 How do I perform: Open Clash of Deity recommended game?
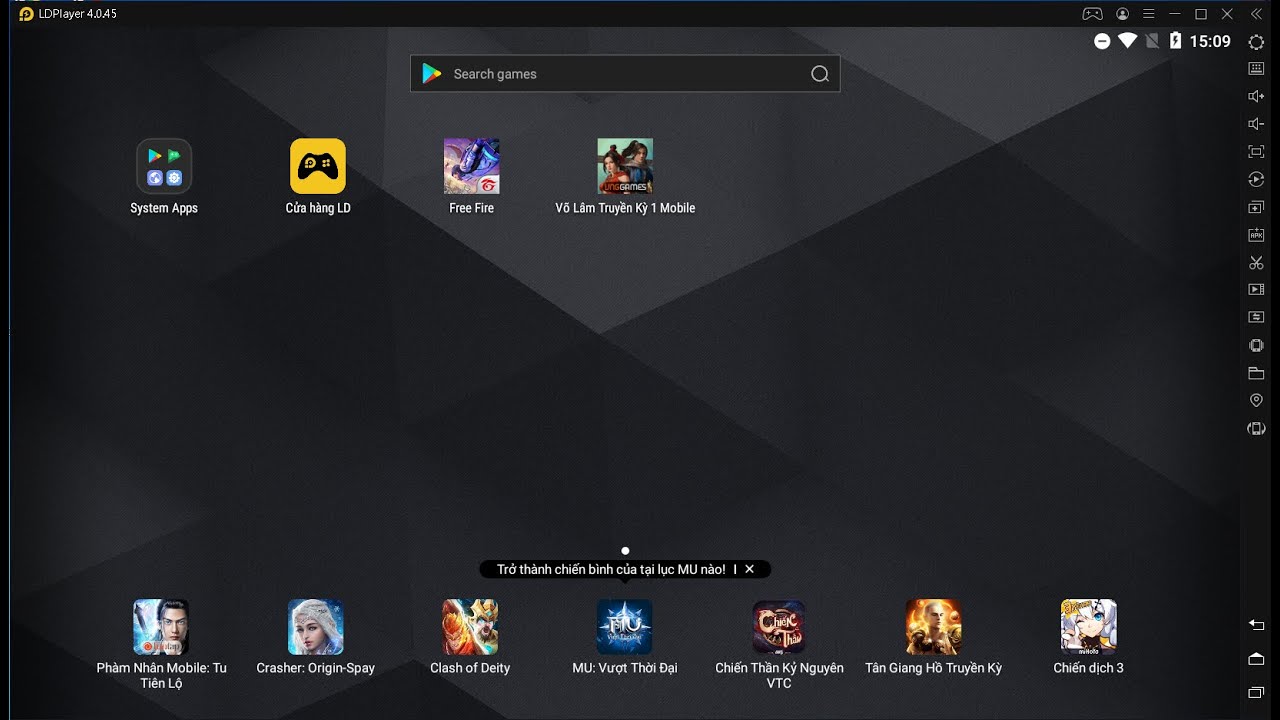click(x=470, y=637)
